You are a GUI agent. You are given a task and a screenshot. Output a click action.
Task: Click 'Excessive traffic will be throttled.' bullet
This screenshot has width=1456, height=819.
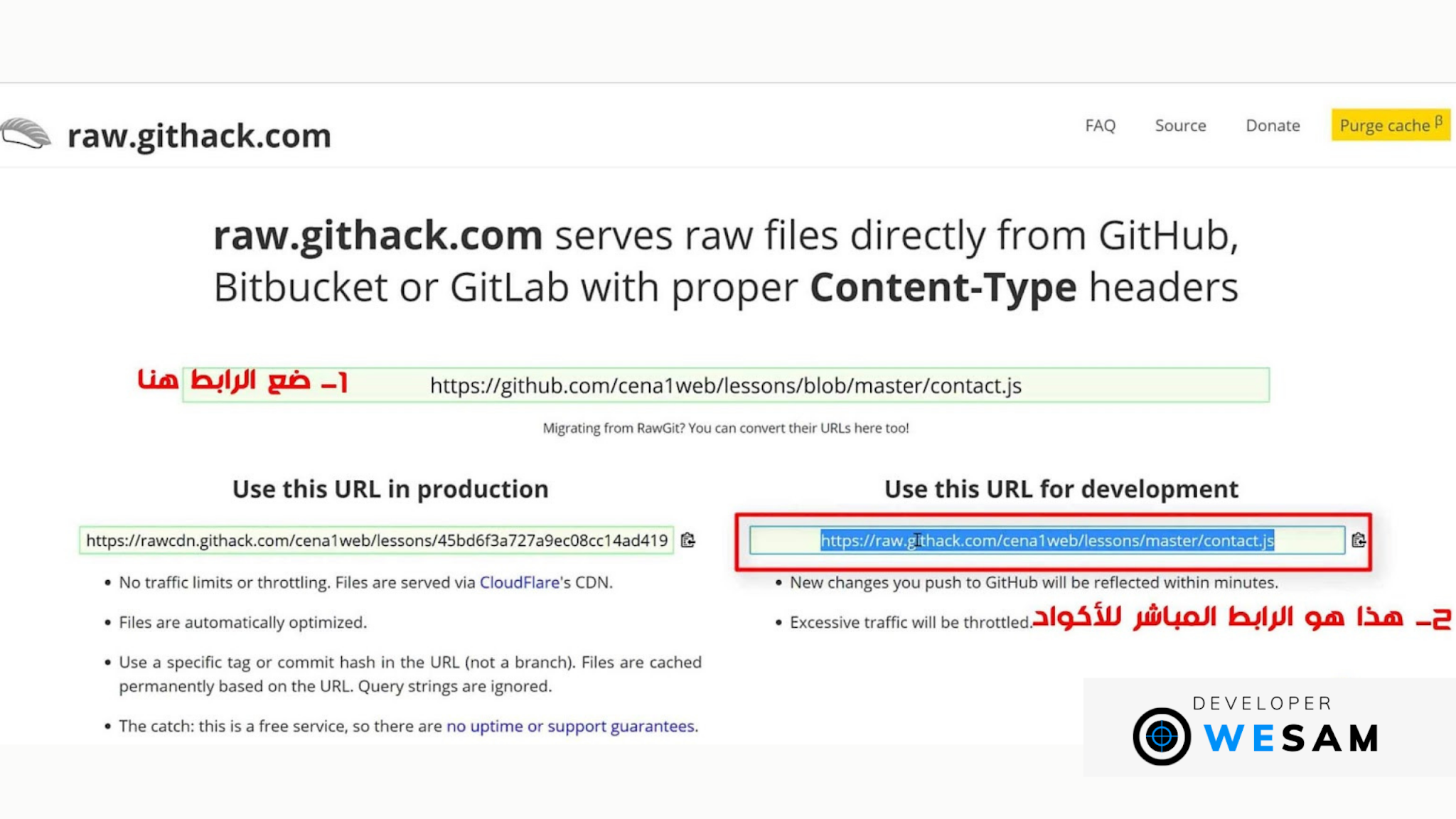[x=911, y=622]
